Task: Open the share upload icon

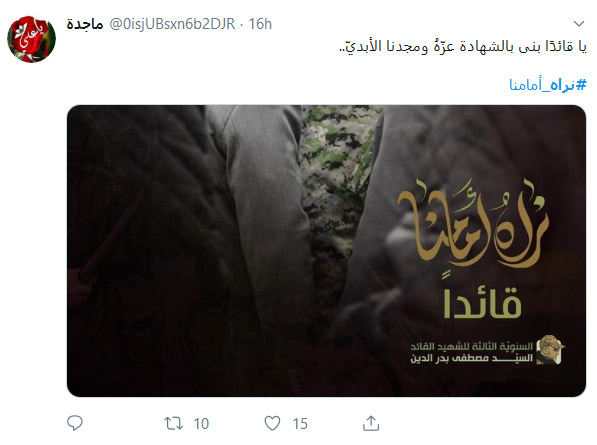Action: tap(371, 423)
